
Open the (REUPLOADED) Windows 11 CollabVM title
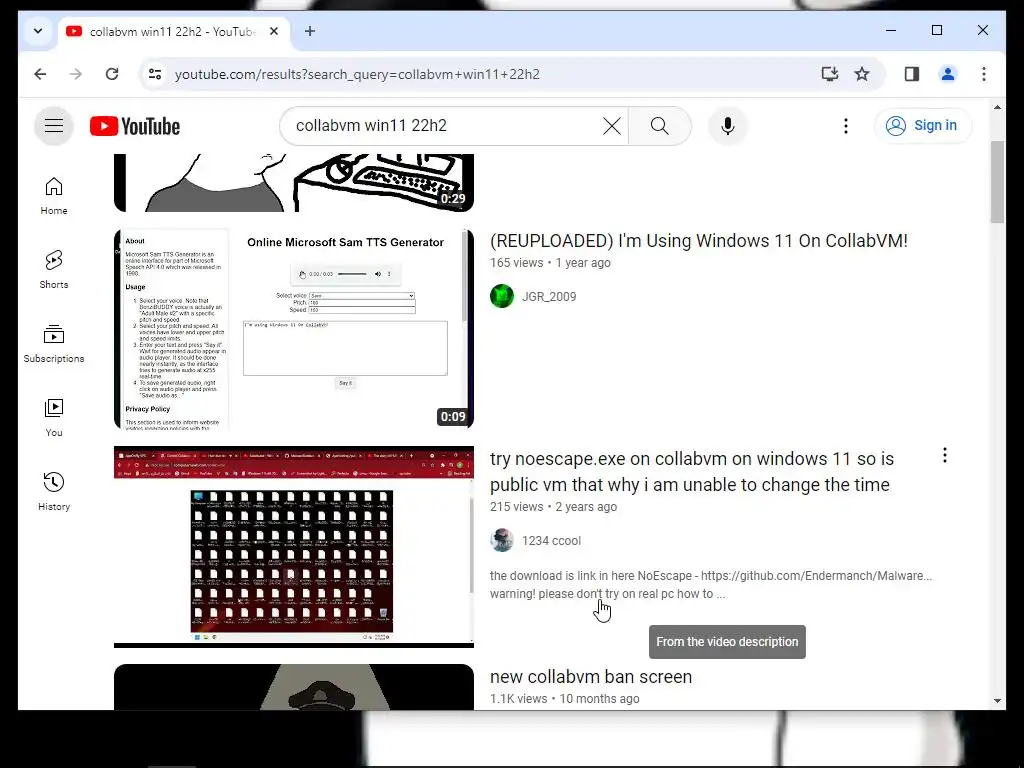(x=699, y=241)
